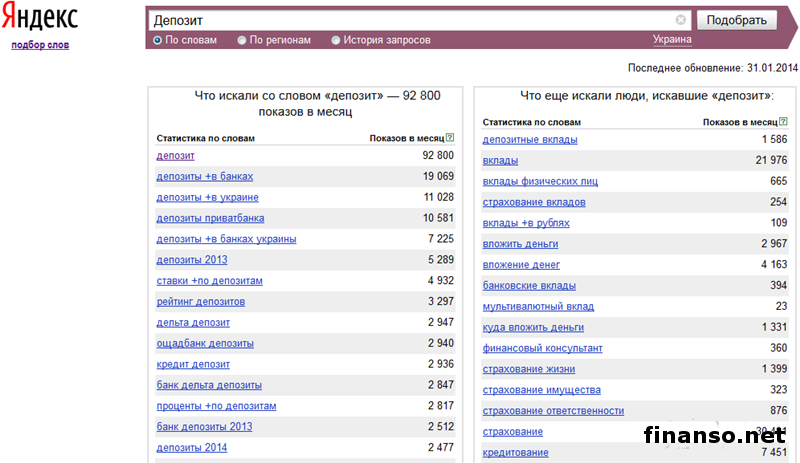Click the 'ощадбанк депозиты' link

tap(204, 343)
